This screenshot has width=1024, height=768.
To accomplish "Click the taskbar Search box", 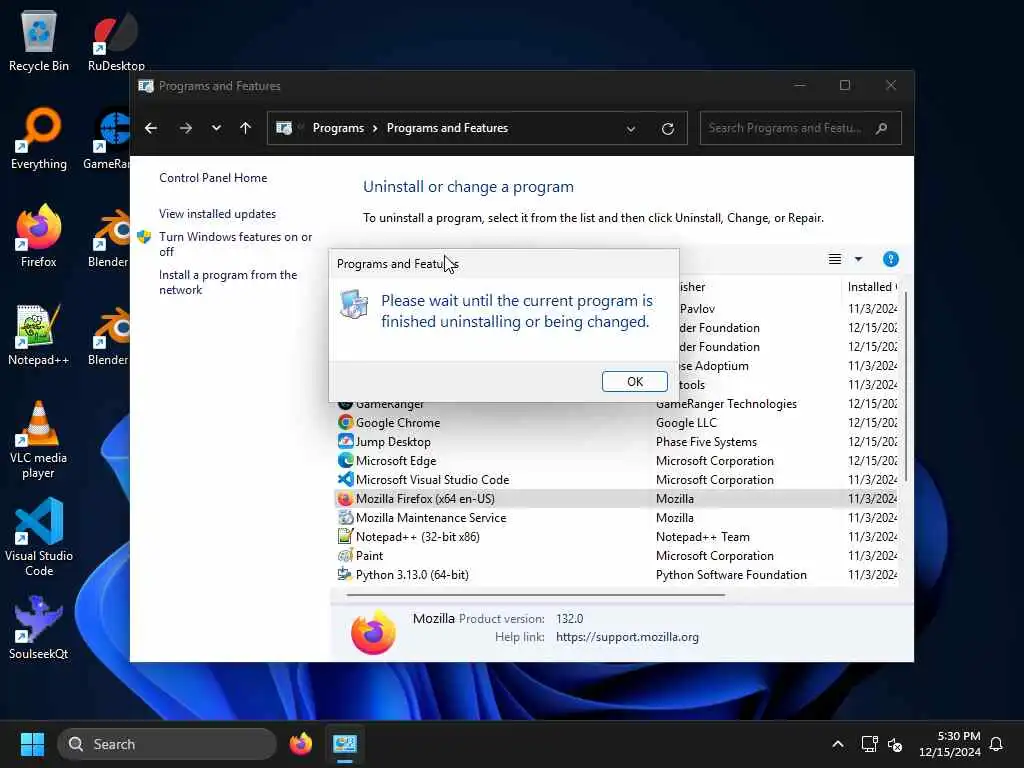I will coord(167,744).
